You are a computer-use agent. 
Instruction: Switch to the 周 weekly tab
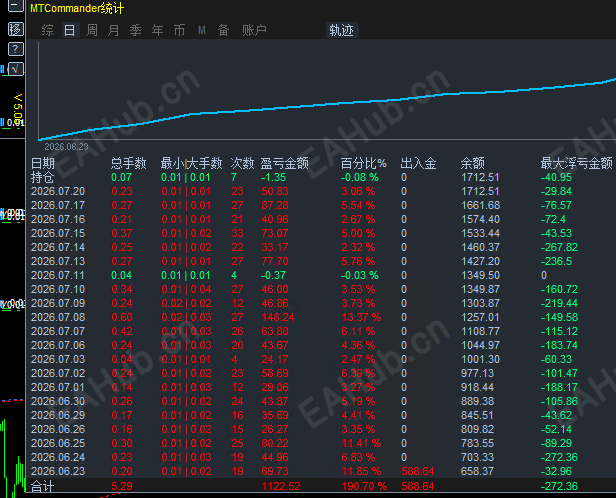tap(92, 30)
